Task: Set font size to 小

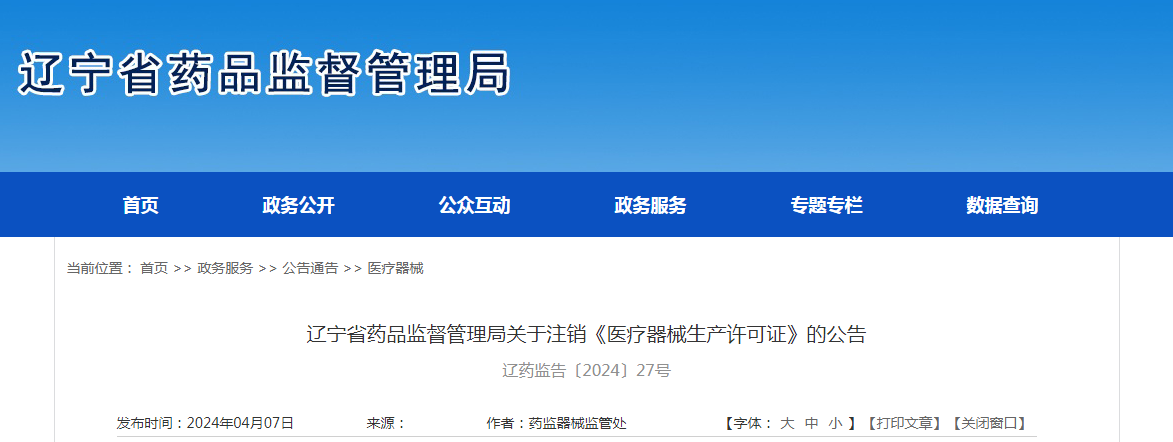Action: click(x=836, y=423)
